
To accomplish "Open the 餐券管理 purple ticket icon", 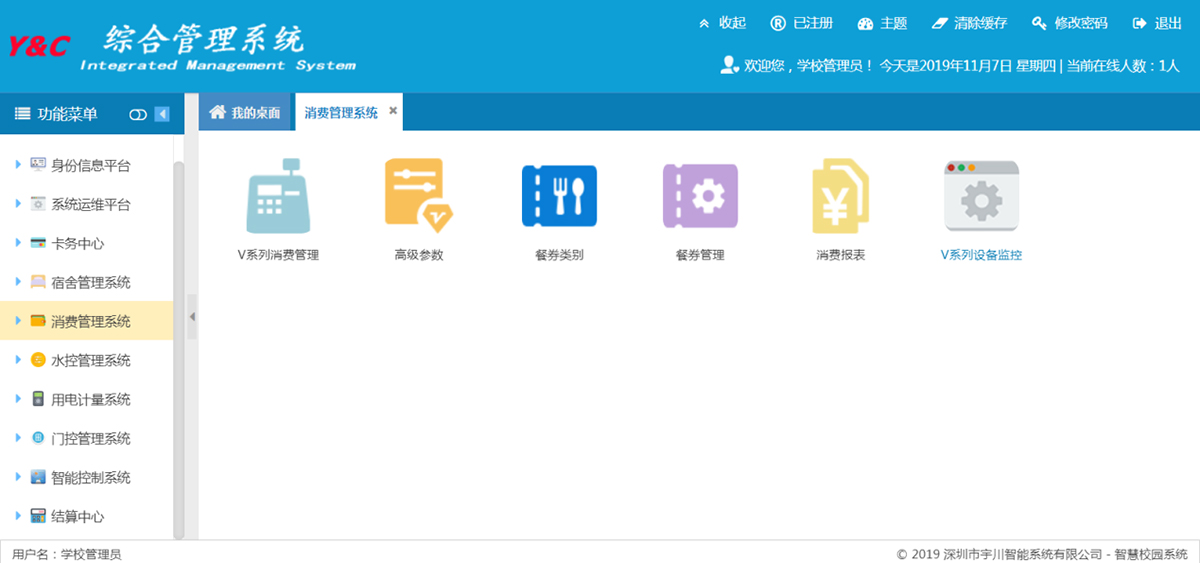I will point(699,196).
